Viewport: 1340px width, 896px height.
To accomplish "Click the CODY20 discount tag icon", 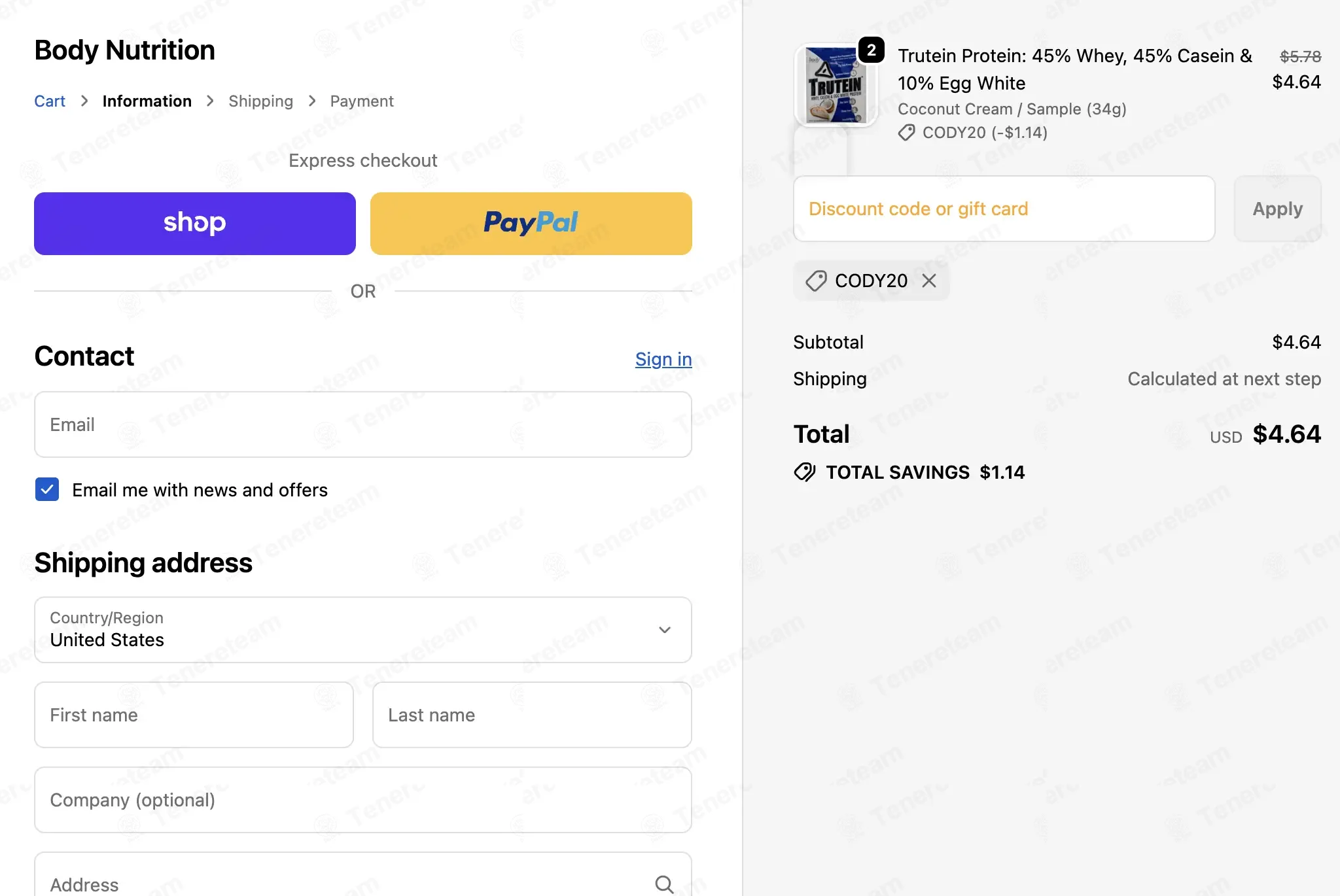I will coord(816,281).
